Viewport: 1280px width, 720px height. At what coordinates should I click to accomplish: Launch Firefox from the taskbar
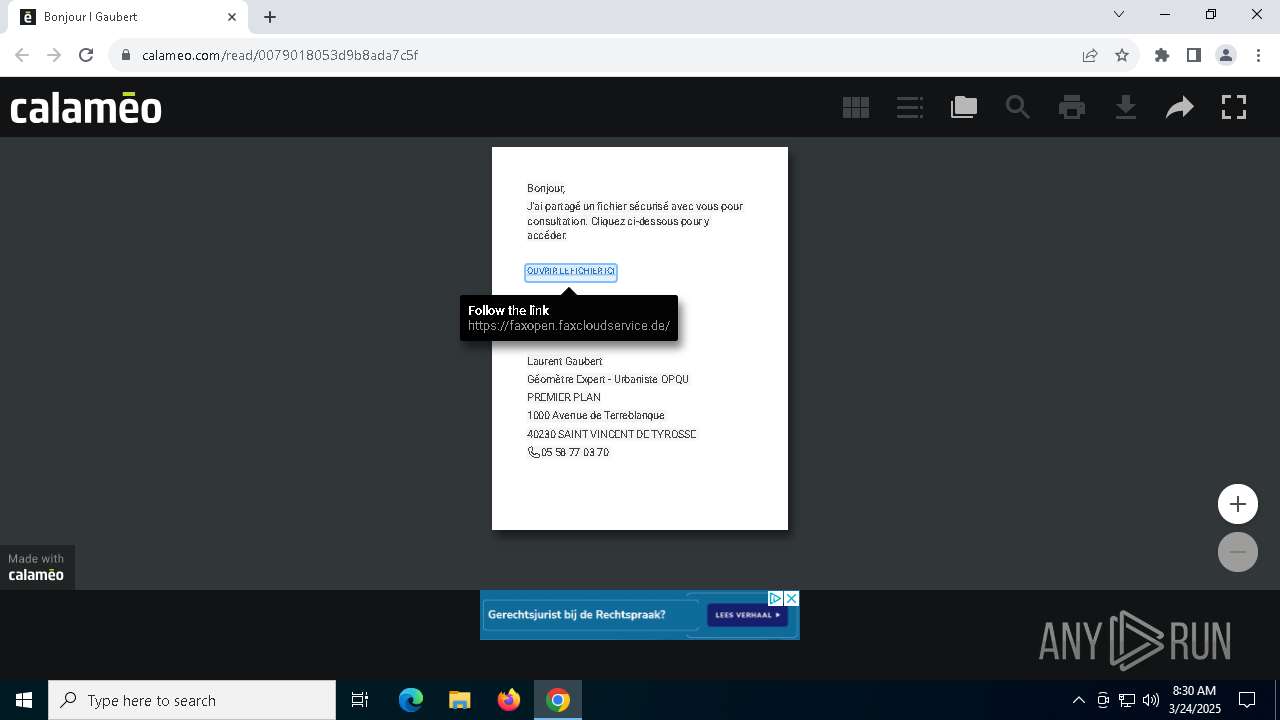[x=509, y=700]
